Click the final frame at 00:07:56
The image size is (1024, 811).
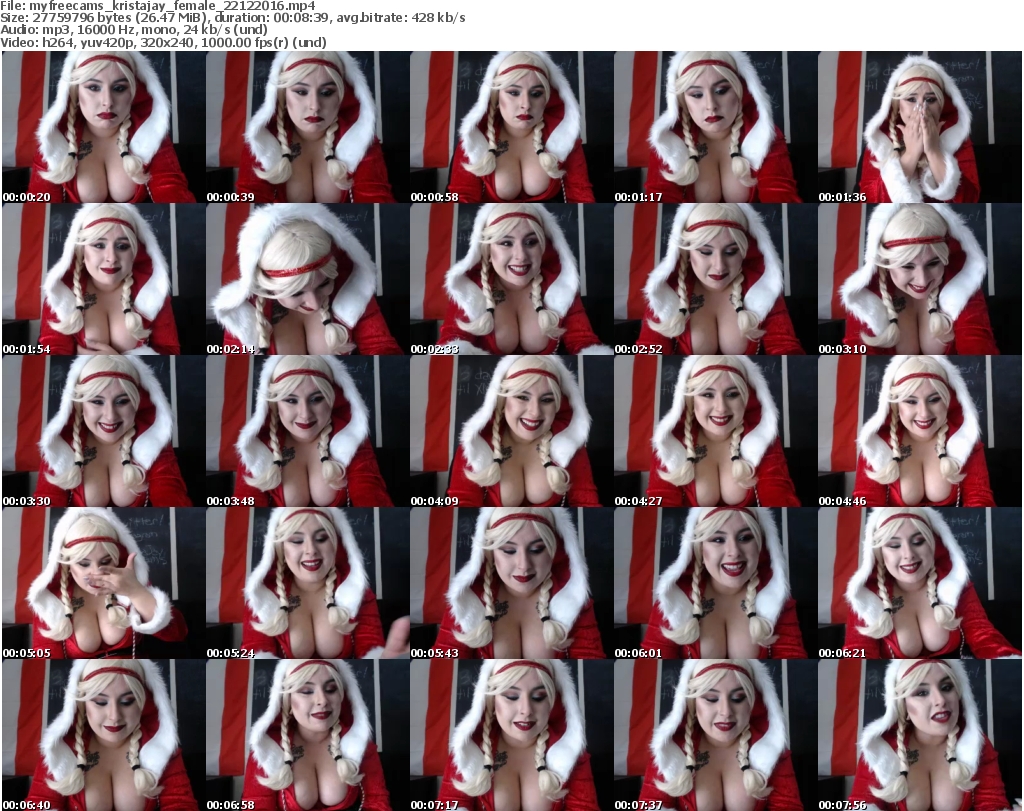(x=919, y=735)
